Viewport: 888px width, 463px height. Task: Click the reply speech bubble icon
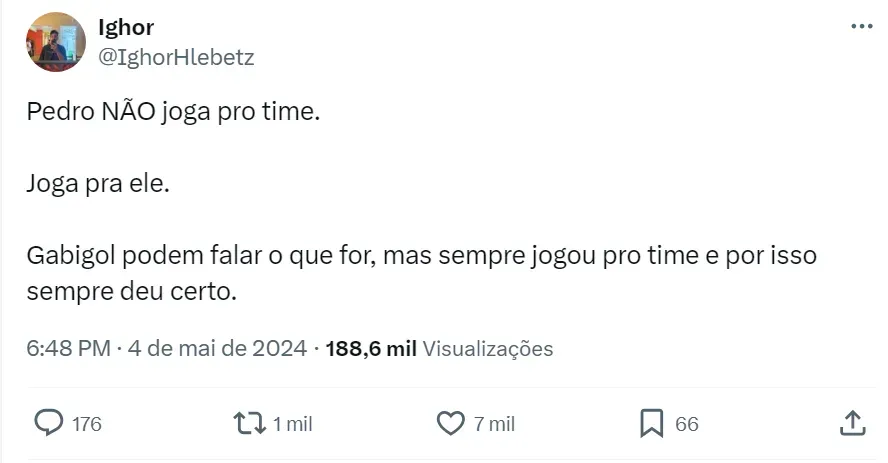tap(48, 423)
